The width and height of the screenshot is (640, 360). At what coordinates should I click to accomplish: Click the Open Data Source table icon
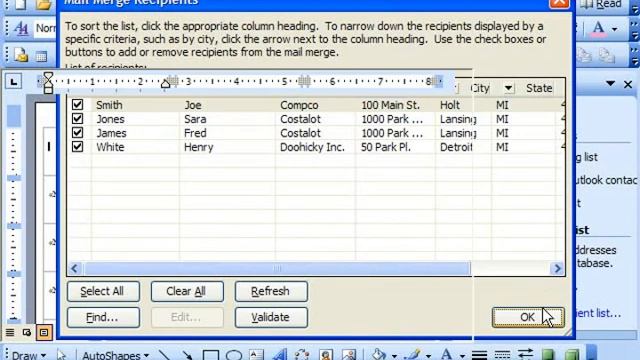[41, 56]
